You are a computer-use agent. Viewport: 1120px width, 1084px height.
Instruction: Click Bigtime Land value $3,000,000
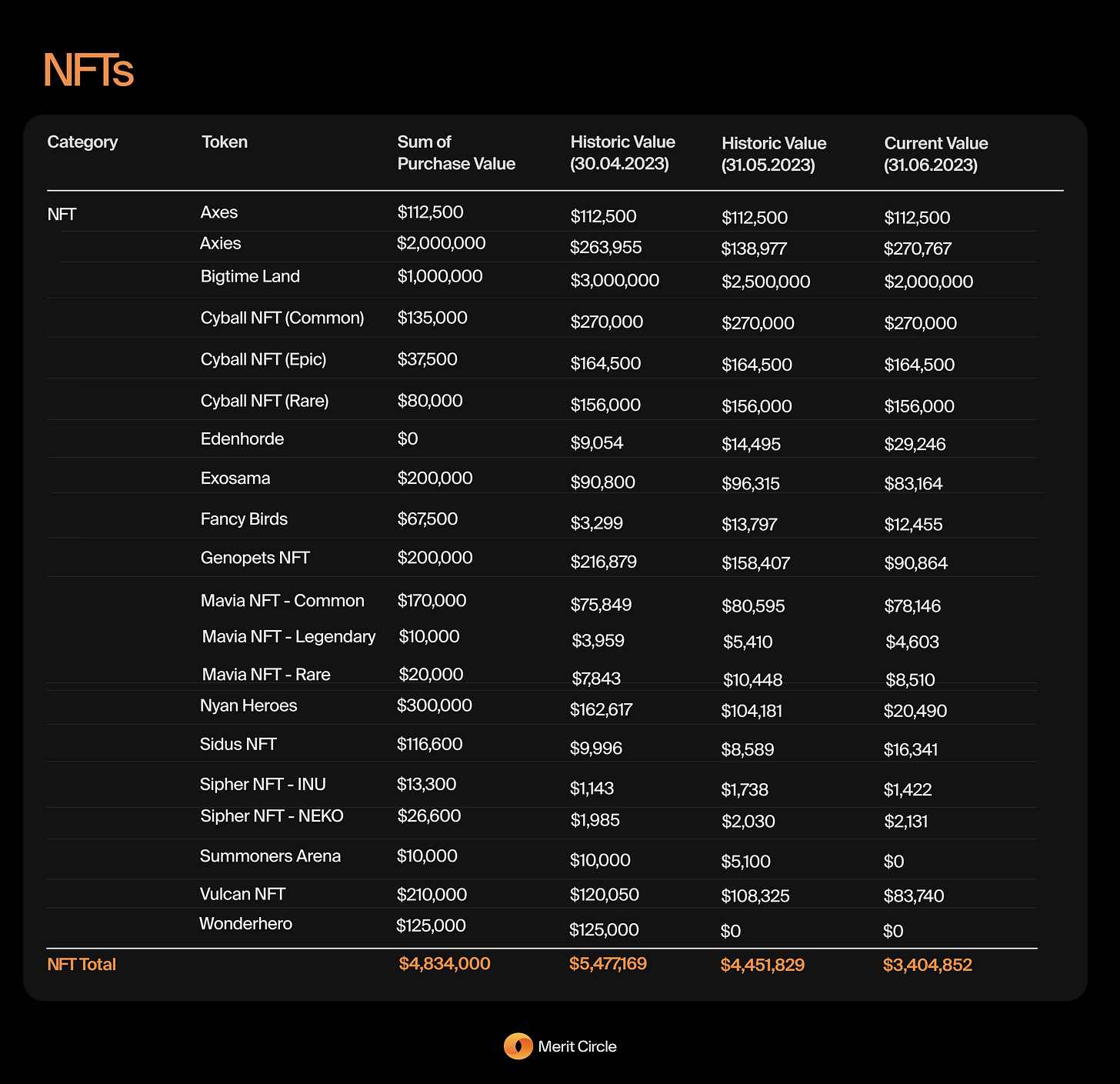615,280
